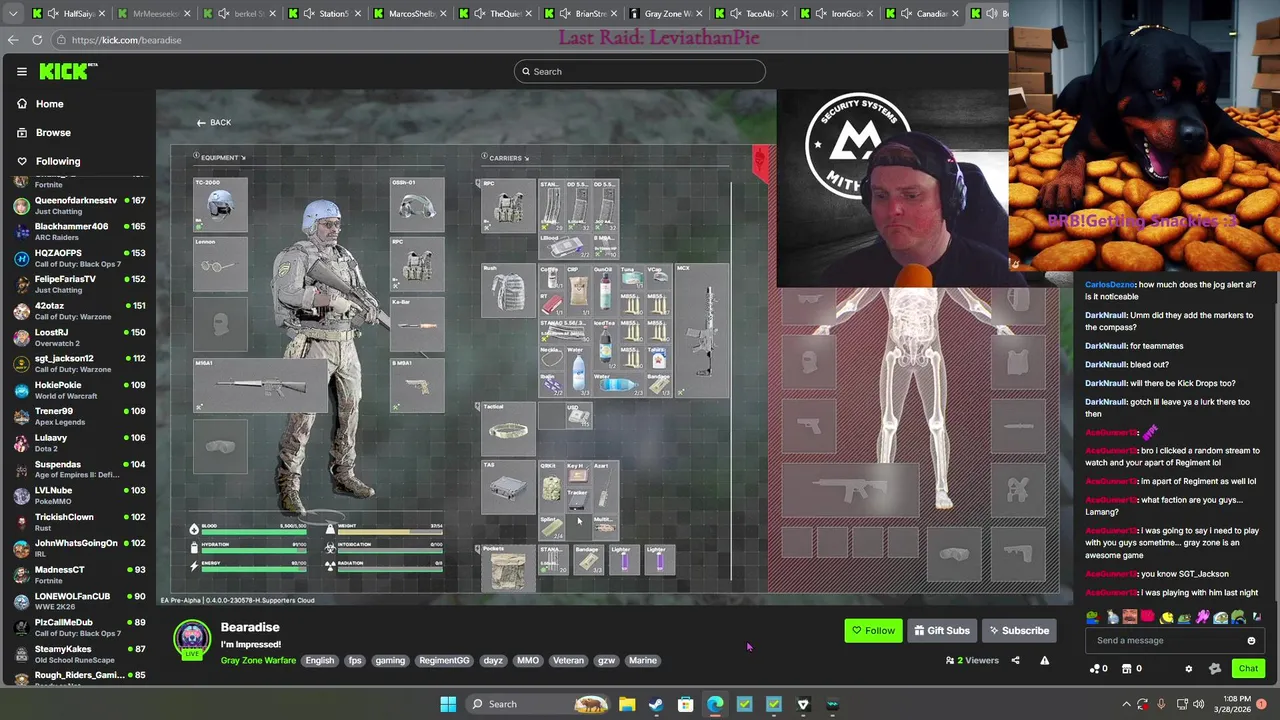Reload the browser page
The image size is (1280, 720).
coord(37,40)
